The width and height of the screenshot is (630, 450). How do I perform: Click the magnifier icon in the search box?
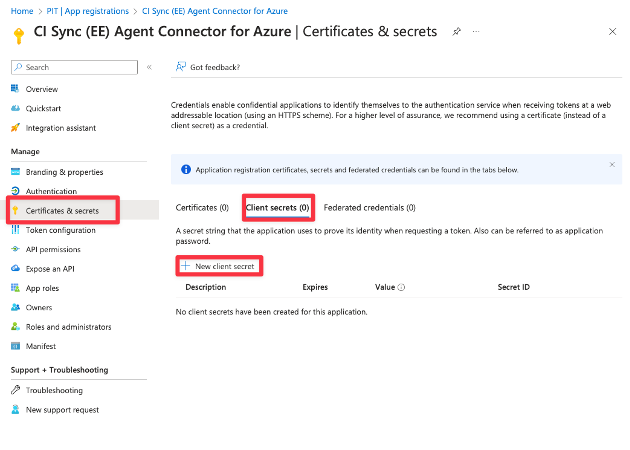click(18, 67)
